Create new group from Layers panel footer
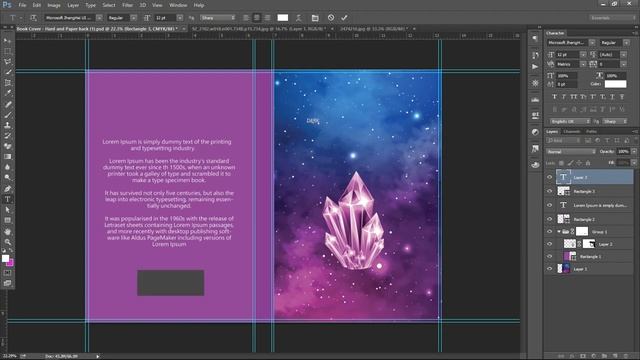Screen dimensions: 640x360 tap(604, 356)
